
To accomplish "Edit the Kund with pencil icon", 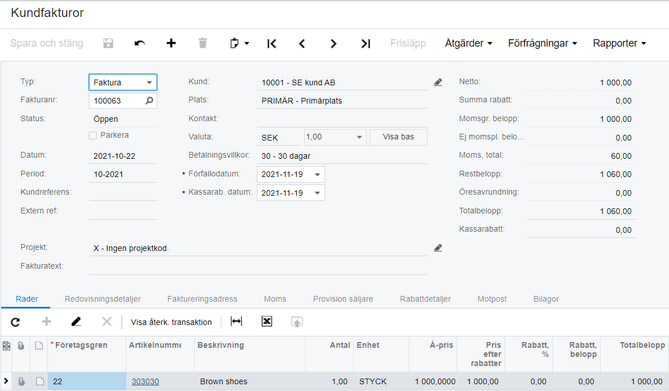I will tap(438, 82).
